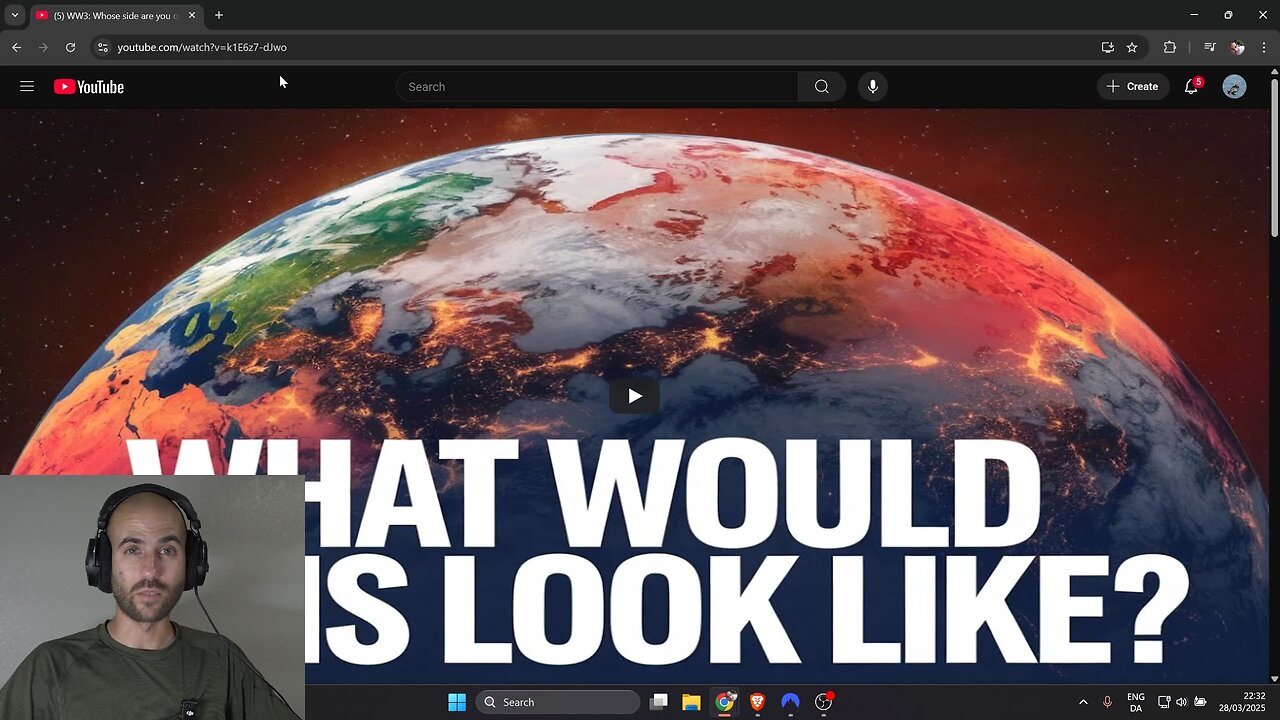Install app icon in the address bar
1280x720 pixels.
pyautogui.click(x=1107, y=47)
